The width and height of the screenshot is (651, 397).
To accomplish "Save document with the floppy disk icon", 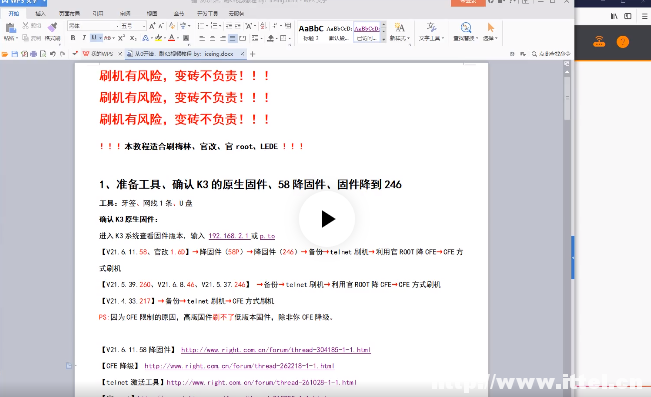I will point(15,54).
